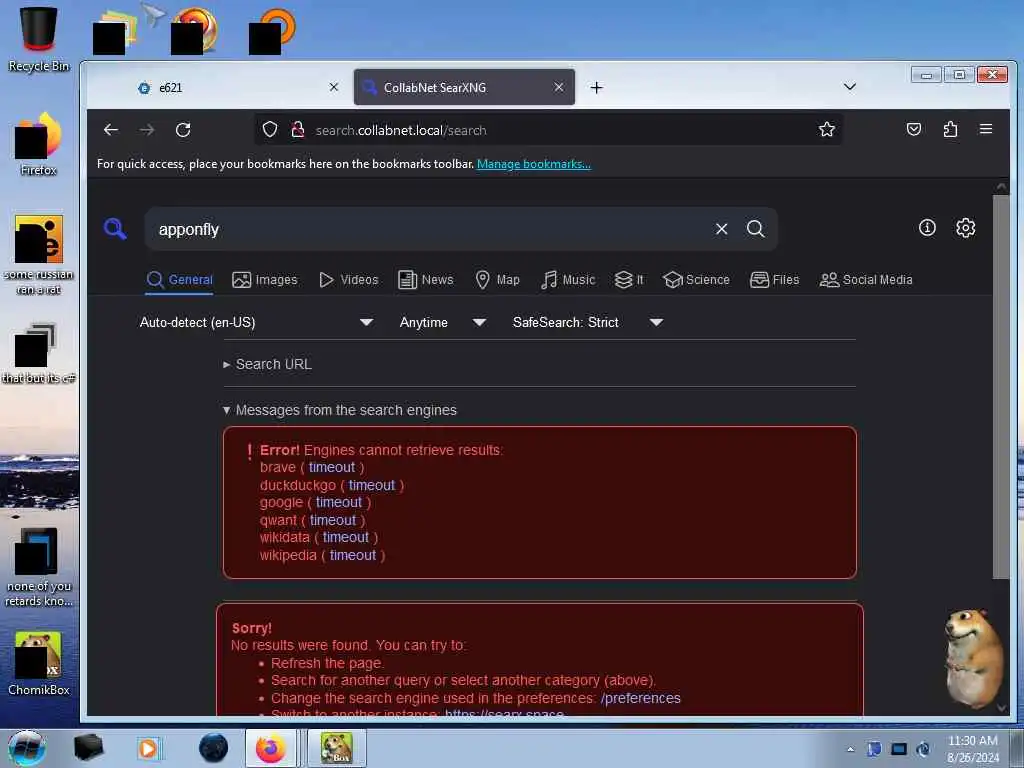Image resolution: width=1024 pixels, height=768 pixels.
Task: Close the e621 tab
Action: click(x=334, y=87)
